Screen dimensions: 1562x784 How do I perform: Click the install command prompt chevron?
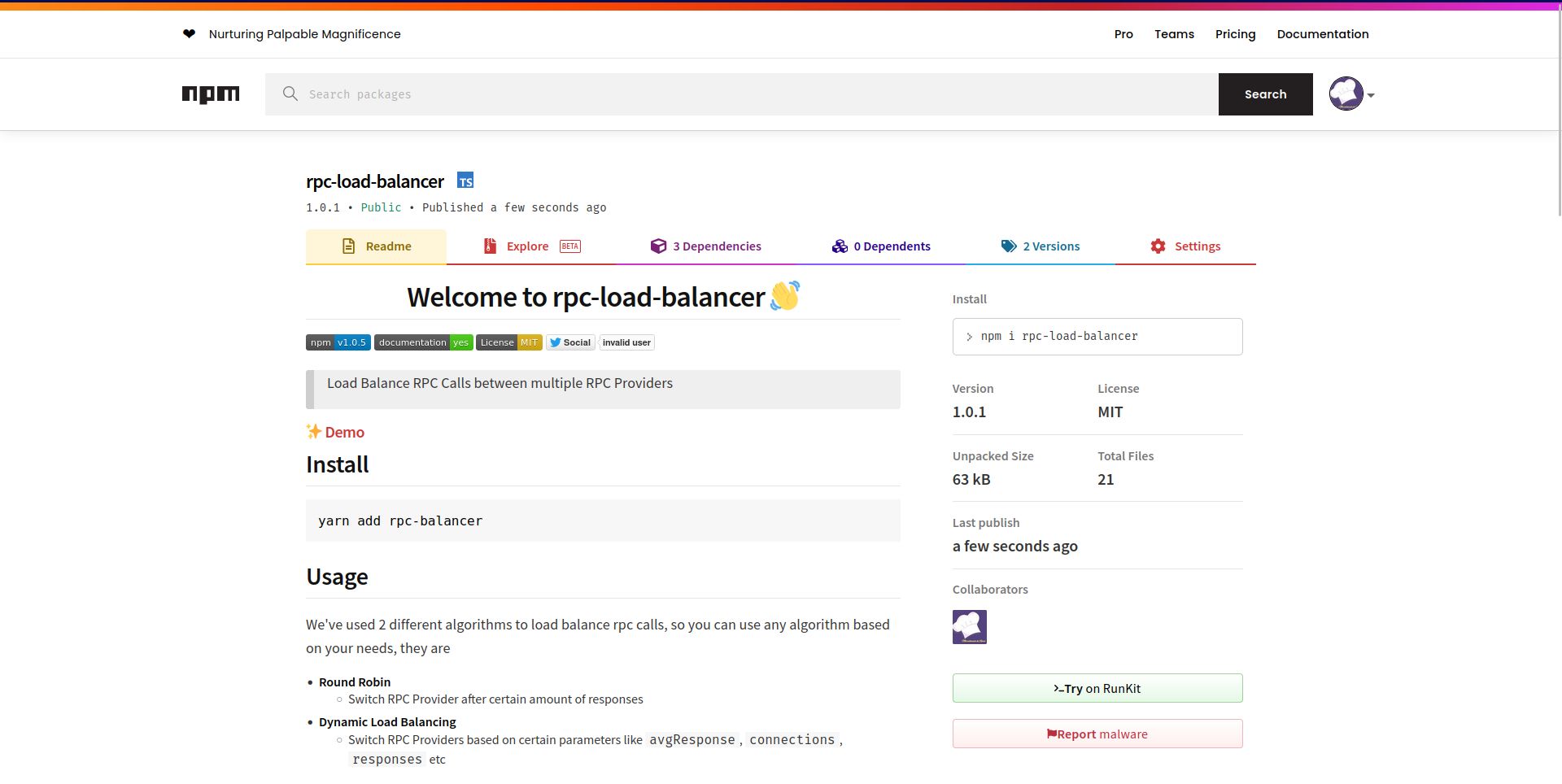969,337
